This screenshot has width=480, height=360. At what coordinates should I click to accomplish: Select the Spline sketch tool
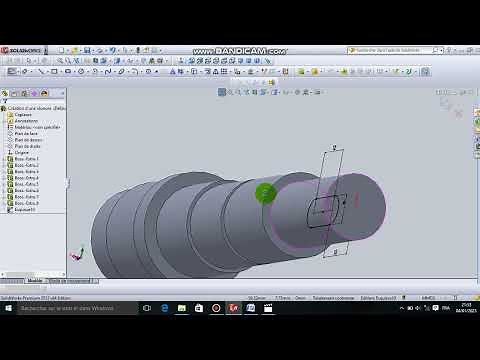(108, 71)
